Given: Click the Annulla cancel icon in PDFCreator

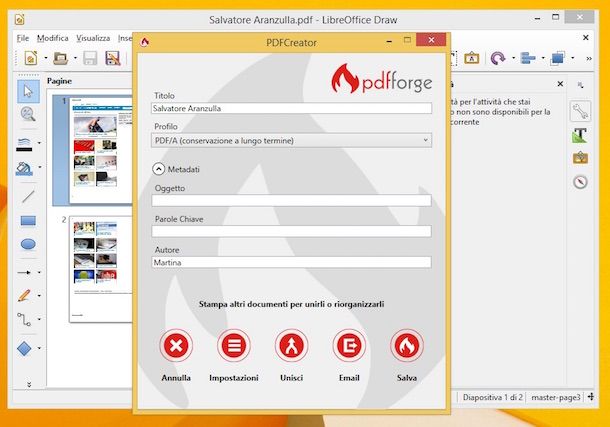Looking at the screenshot, I should [176, 345].
